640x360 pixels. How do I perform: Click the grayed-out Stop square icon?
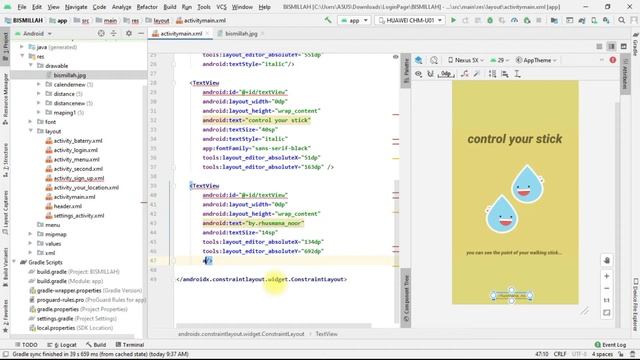click(x=539, y=20)
